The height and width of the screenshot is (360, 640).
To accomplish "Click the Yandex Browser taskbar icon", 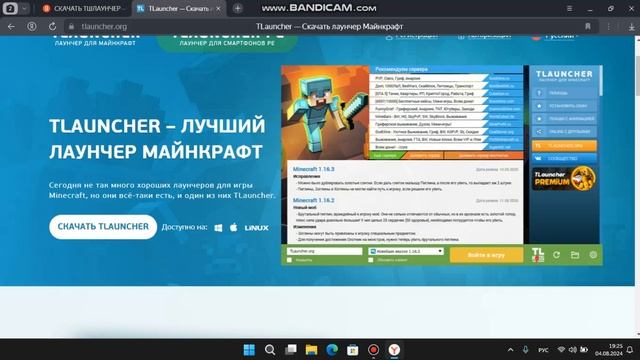I will pyautogui.click(x=394, y=350).
